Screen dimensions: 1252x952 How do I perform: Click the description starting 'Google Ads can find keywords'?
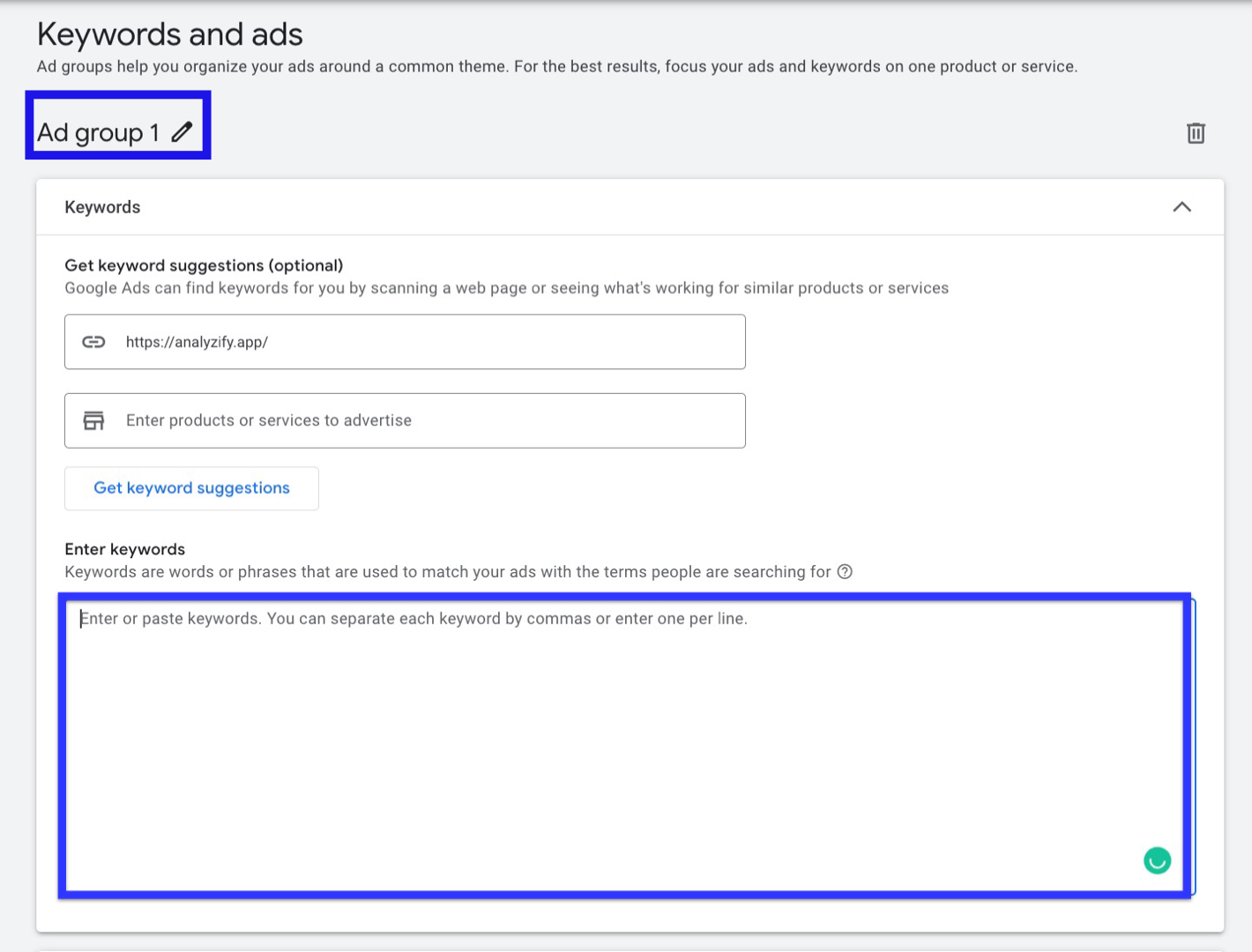point(507,288)
